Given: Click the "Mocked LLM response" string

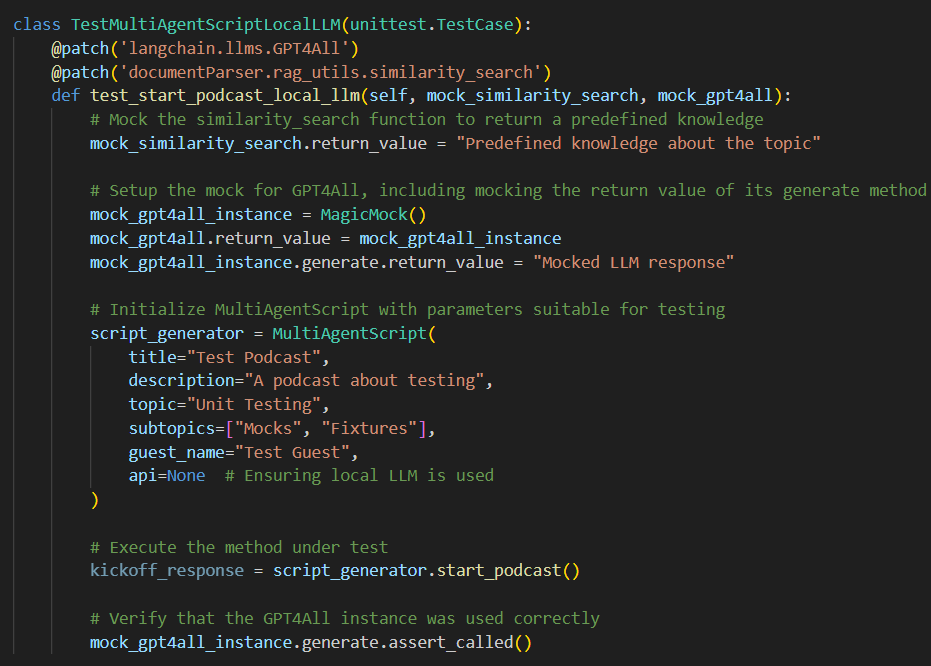Looking at the screenshot, I should pos(633,262).
